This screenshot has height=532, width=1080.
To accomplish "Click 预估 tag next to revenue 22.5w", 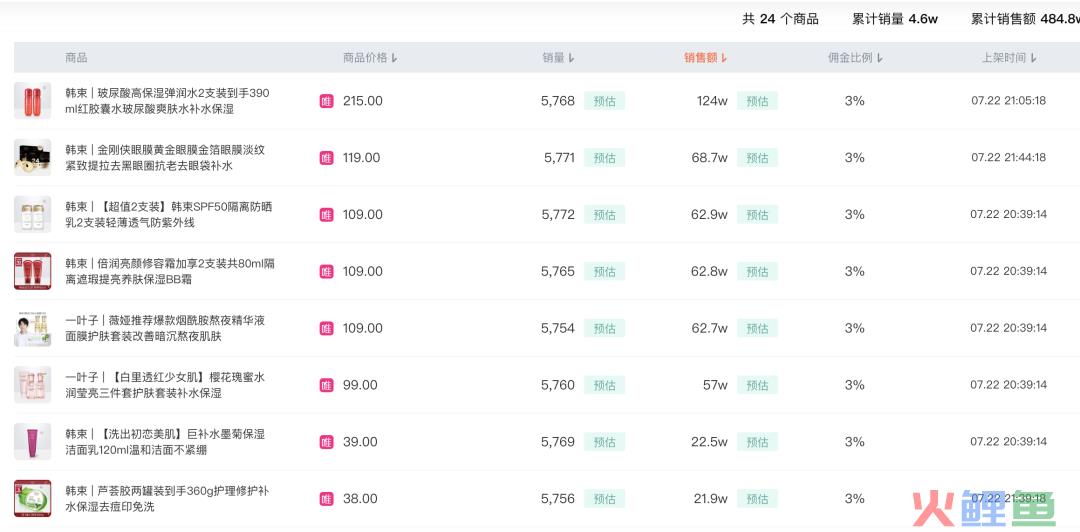I will [x=757, y=442].
